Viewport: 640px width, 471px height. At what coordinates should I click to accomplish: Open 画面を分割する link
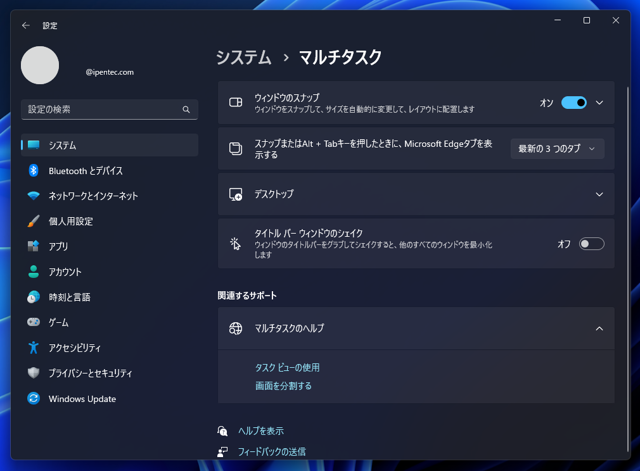(283, 386)
